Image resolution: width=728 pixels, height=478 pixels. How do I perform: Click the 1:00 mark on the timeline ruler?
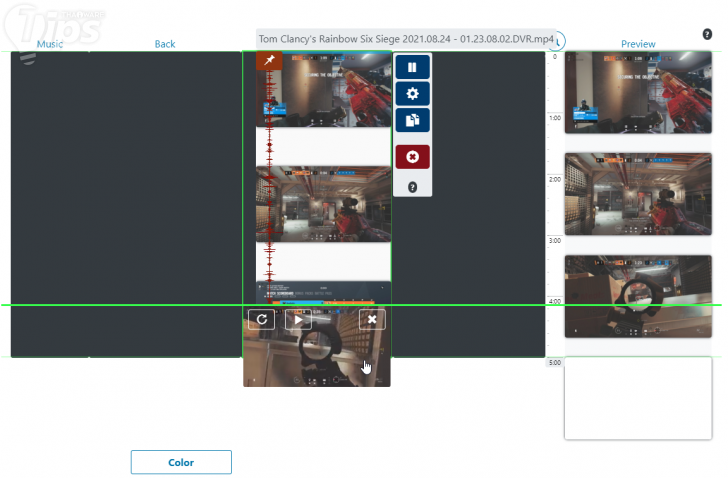tap(555, 118)
